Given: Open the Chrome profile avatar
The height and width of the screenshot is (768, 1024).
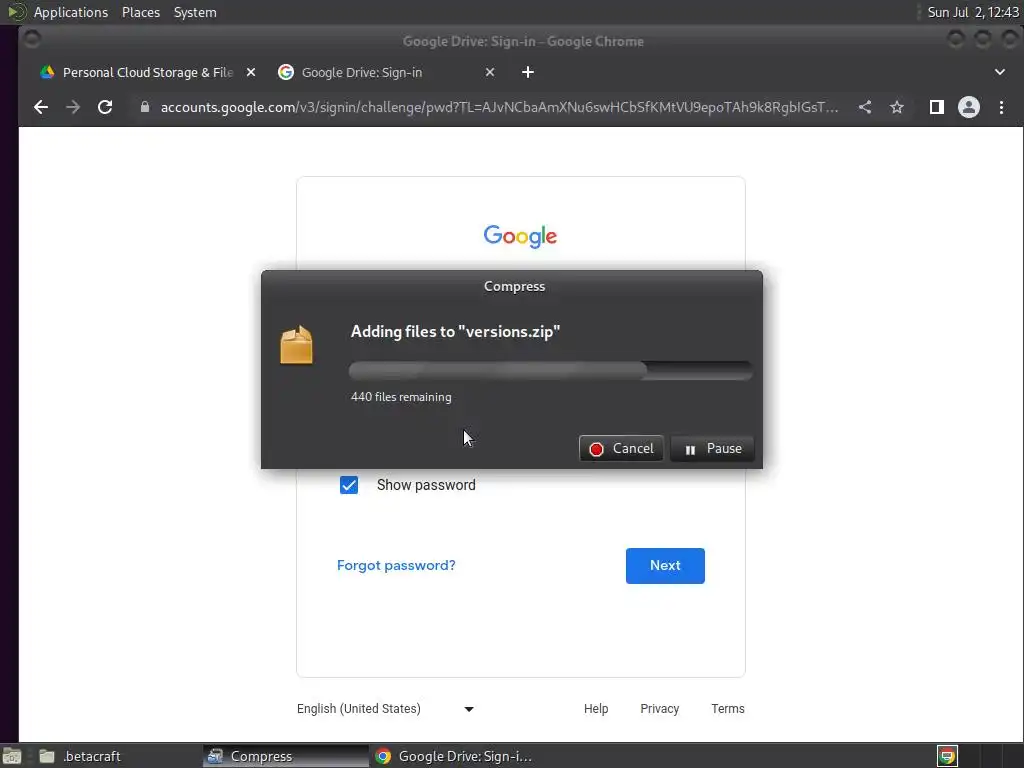Looking at the screenshot, I should click(x=968, y=107).
